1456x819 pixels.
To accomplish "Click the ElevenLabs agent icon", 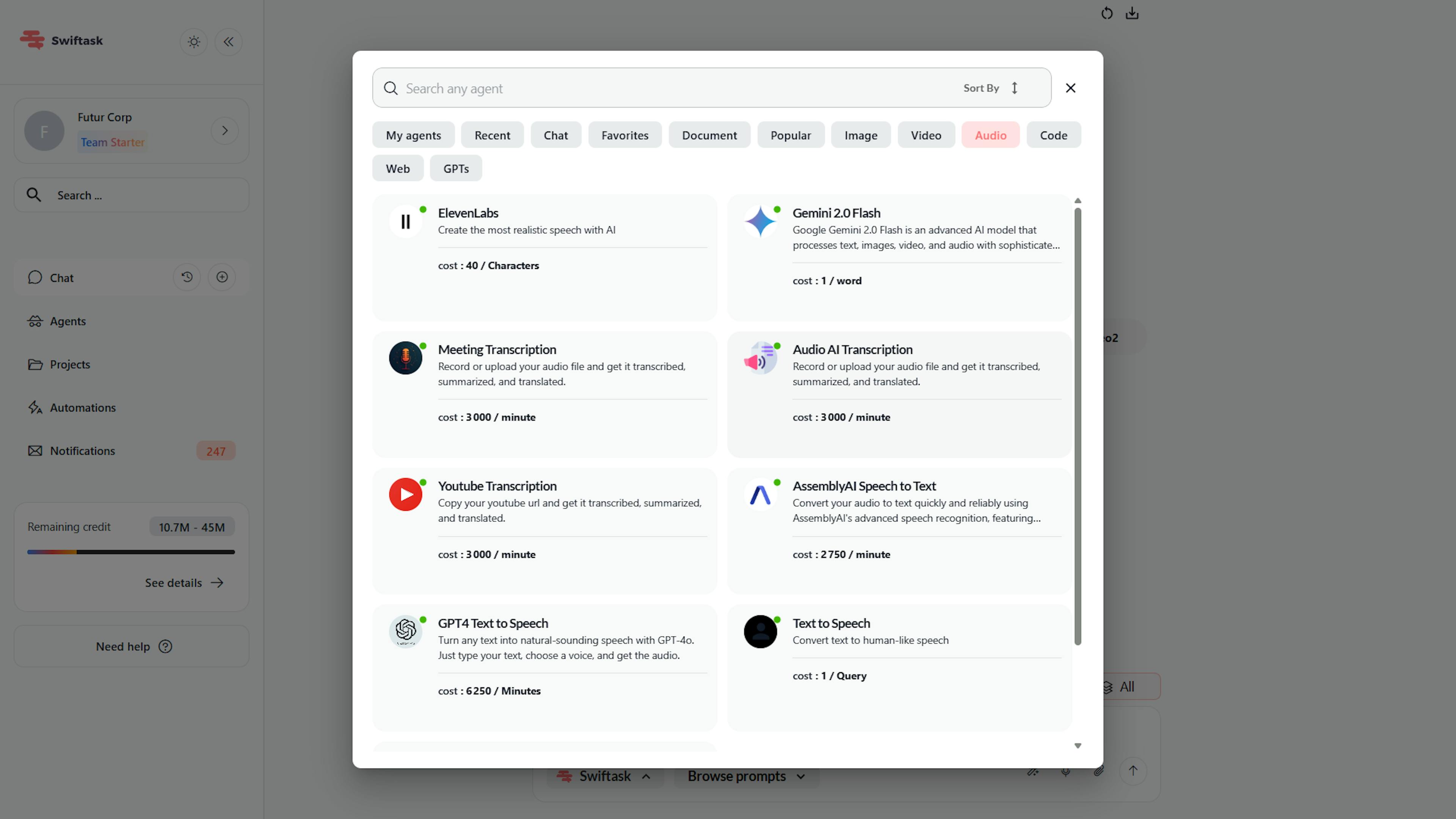I will click(405, 221).
